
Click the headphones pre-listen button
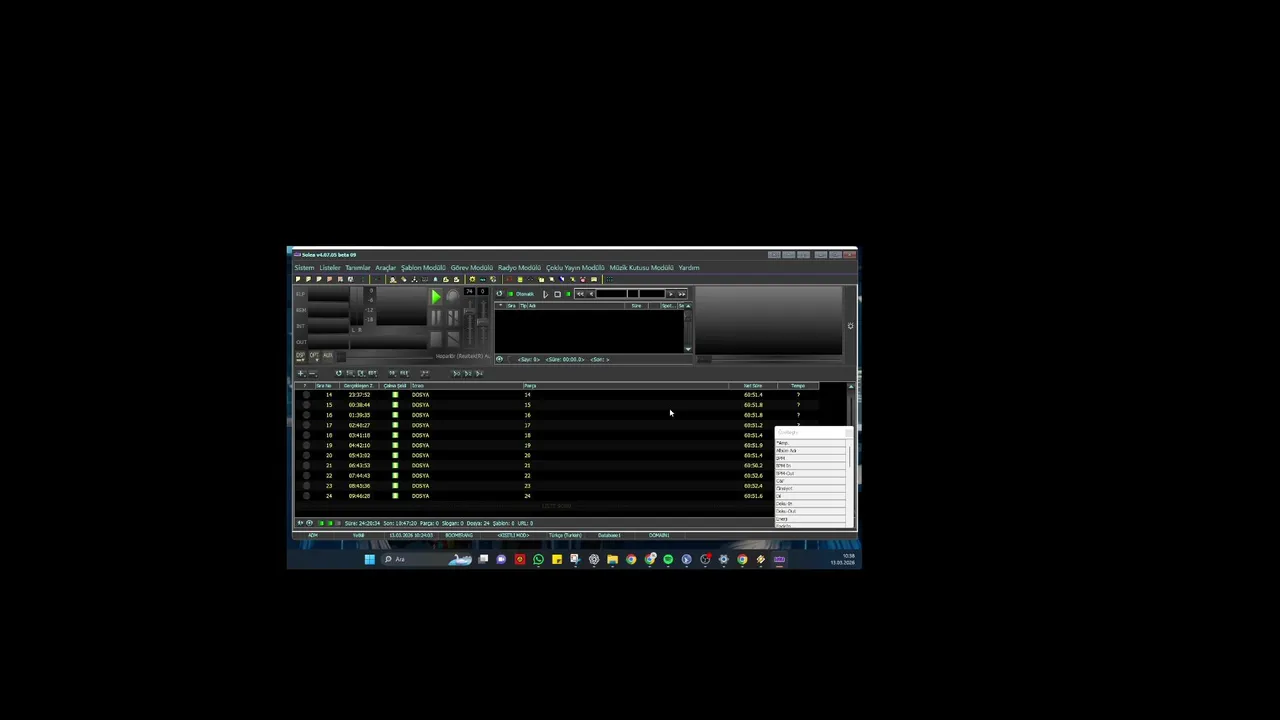point(453,296)
